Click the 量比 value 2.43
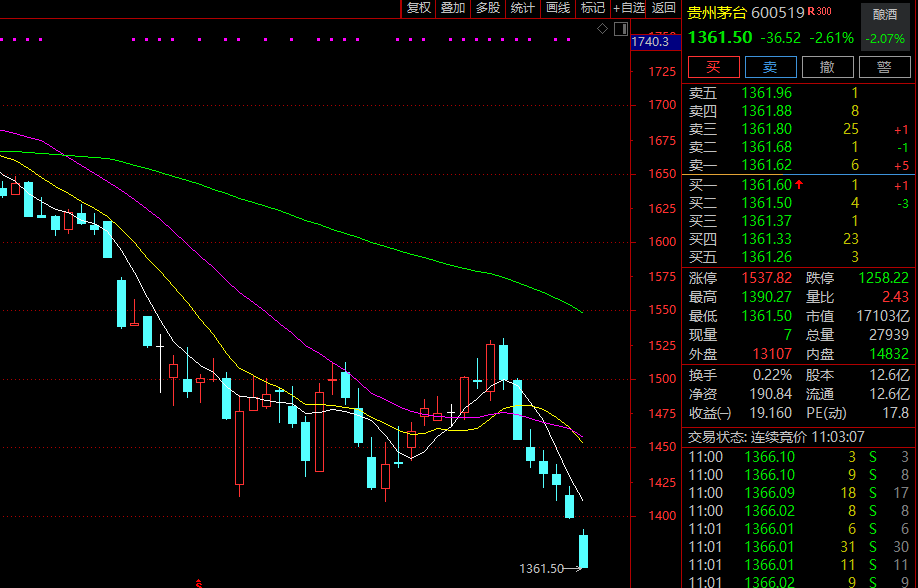The image size is (918, 588). click(x=896, y=298)
